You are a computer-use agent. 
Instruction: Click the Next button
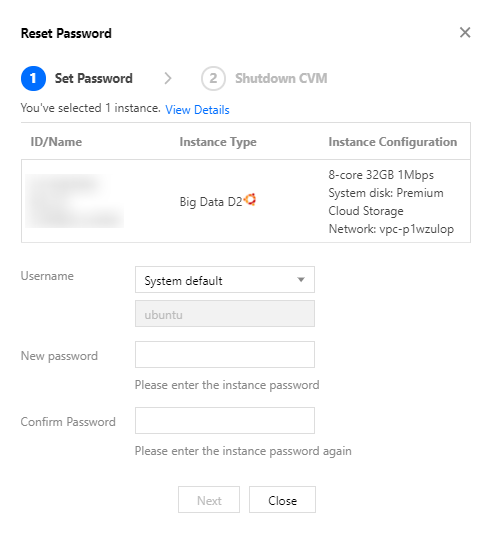(209, 500)
